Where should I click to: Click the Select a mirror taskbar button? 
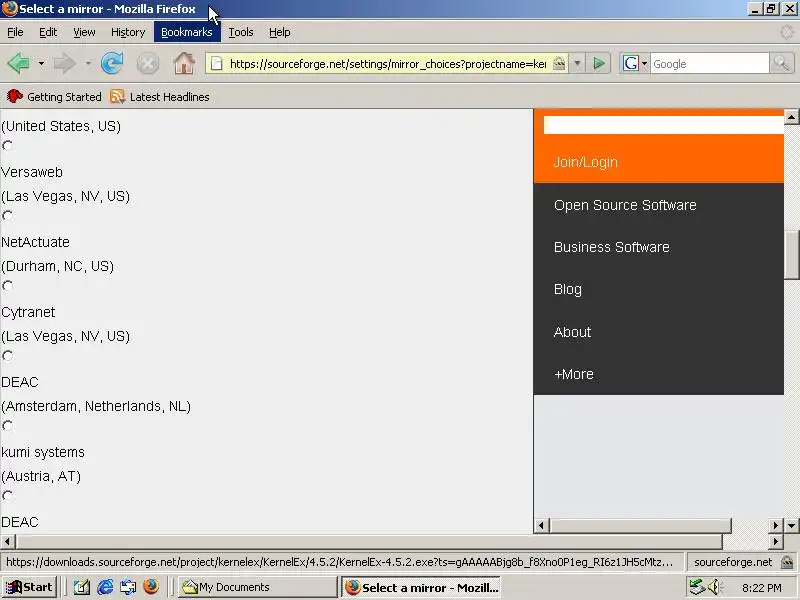(x=421, y=587)
